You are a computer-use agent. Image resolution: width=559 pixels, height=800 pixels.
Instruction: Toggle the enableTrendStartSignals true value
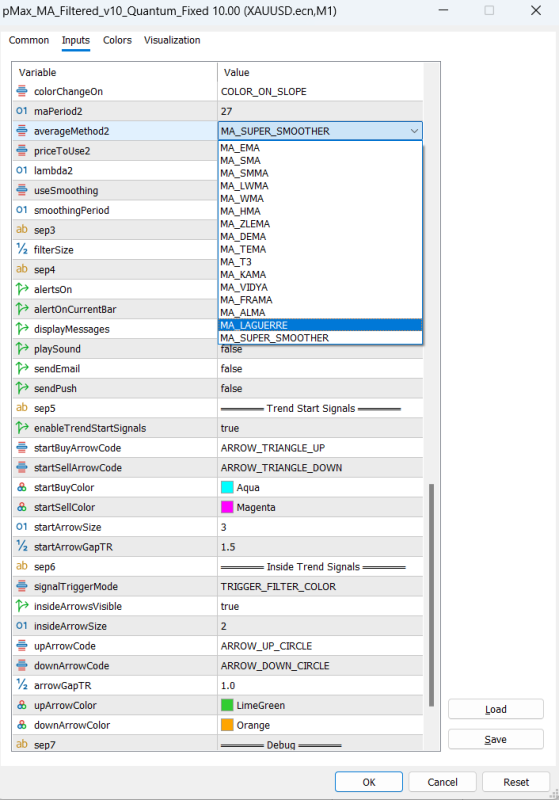(320, 428)
